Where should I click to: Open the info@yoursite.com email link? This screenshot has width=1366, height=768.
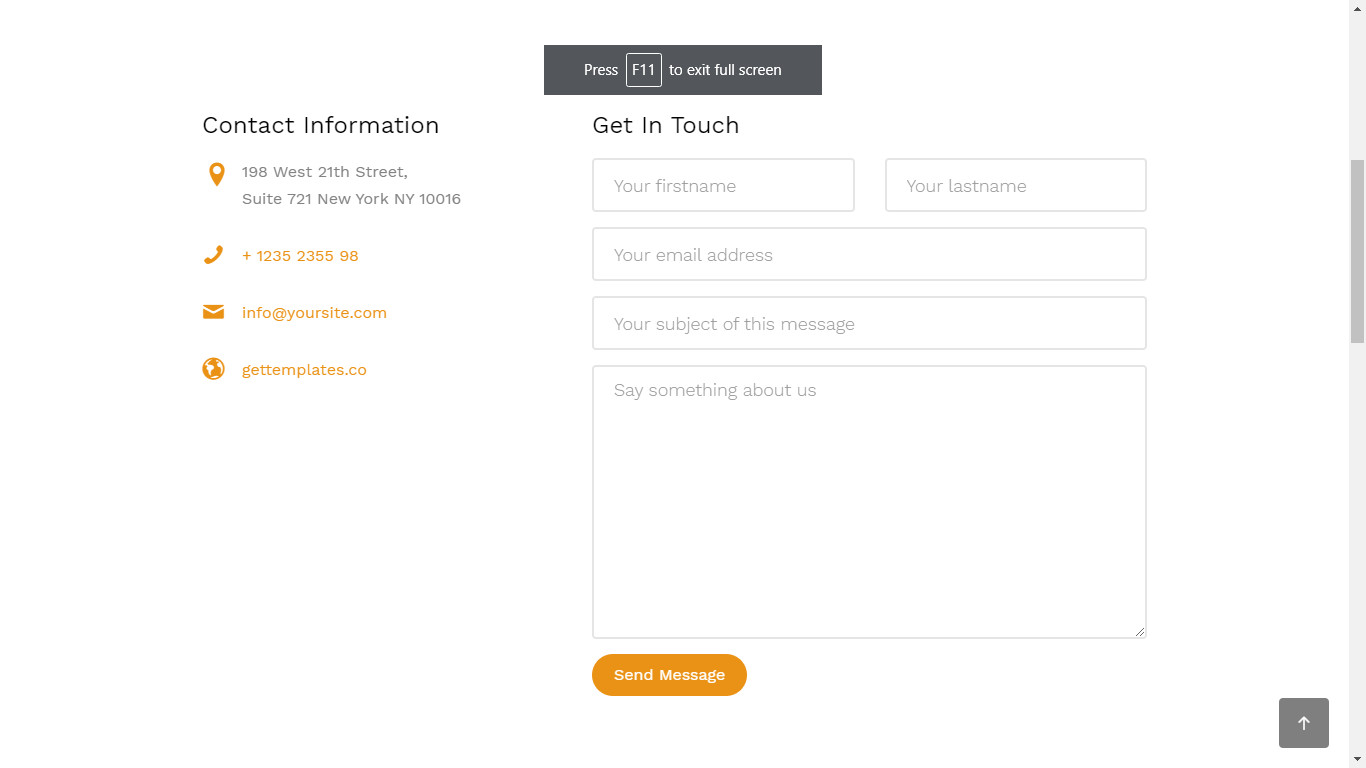[314, 313]
